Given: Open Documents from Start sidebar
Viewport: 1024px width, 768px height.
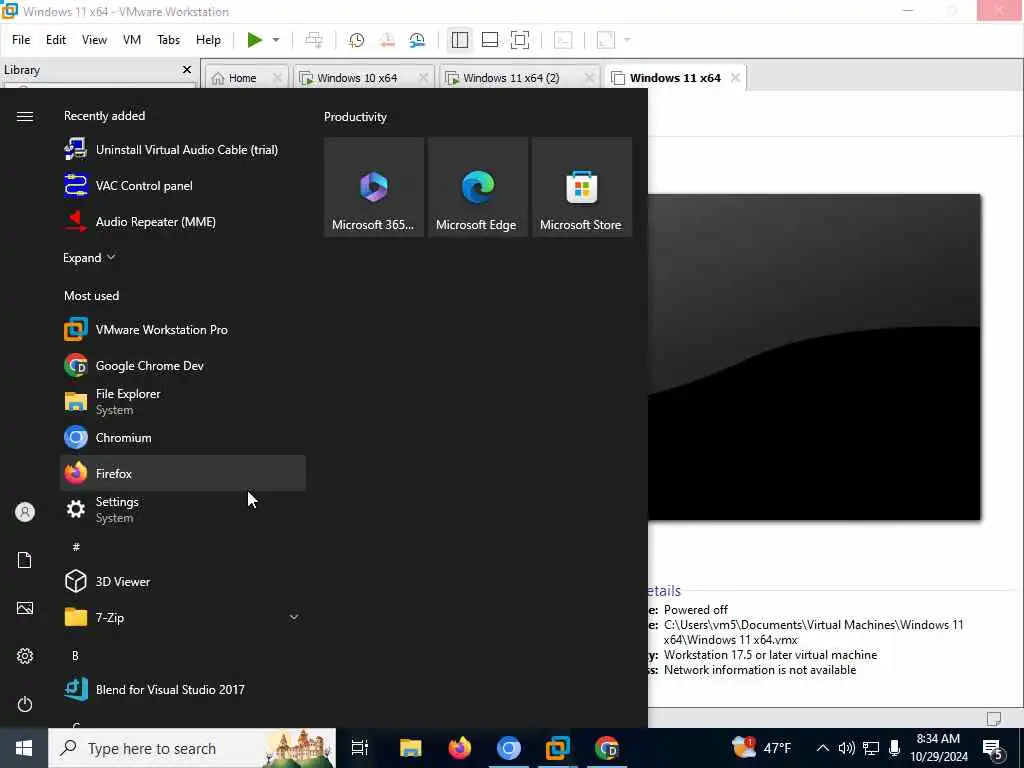Looking at the screenshot, I should [25, 560].
